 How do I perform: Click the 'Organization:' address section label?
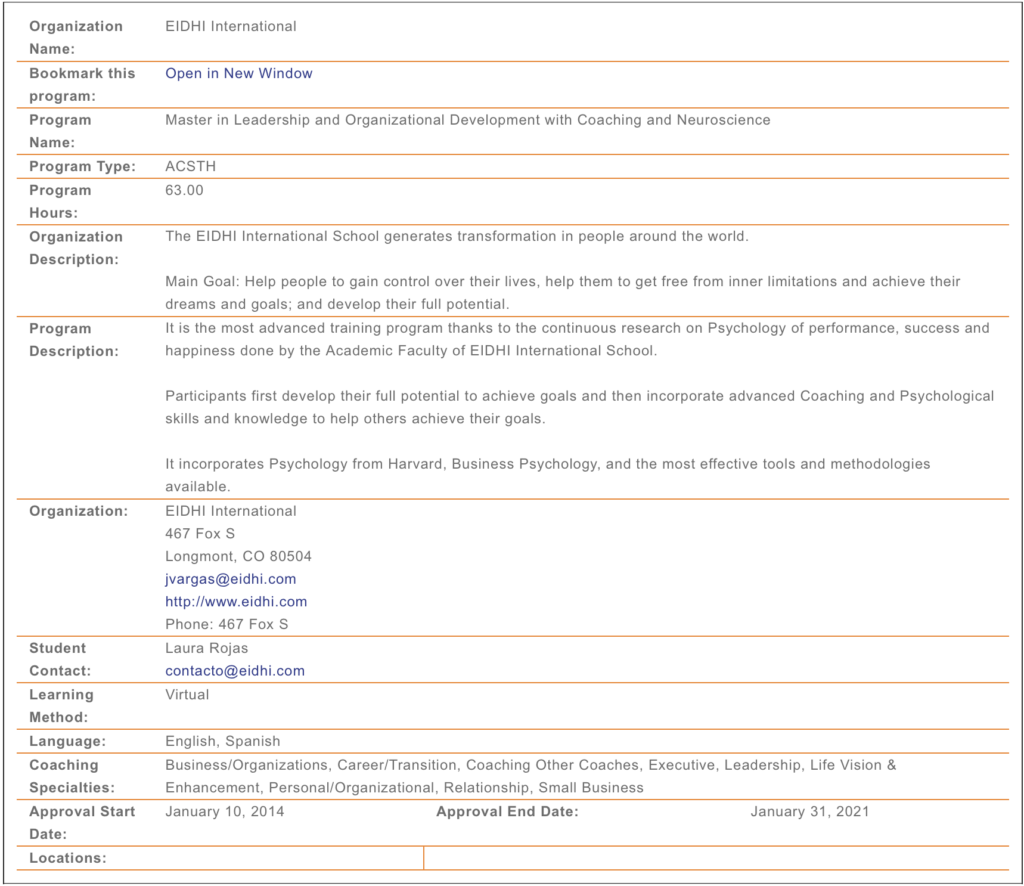[78, 511]
